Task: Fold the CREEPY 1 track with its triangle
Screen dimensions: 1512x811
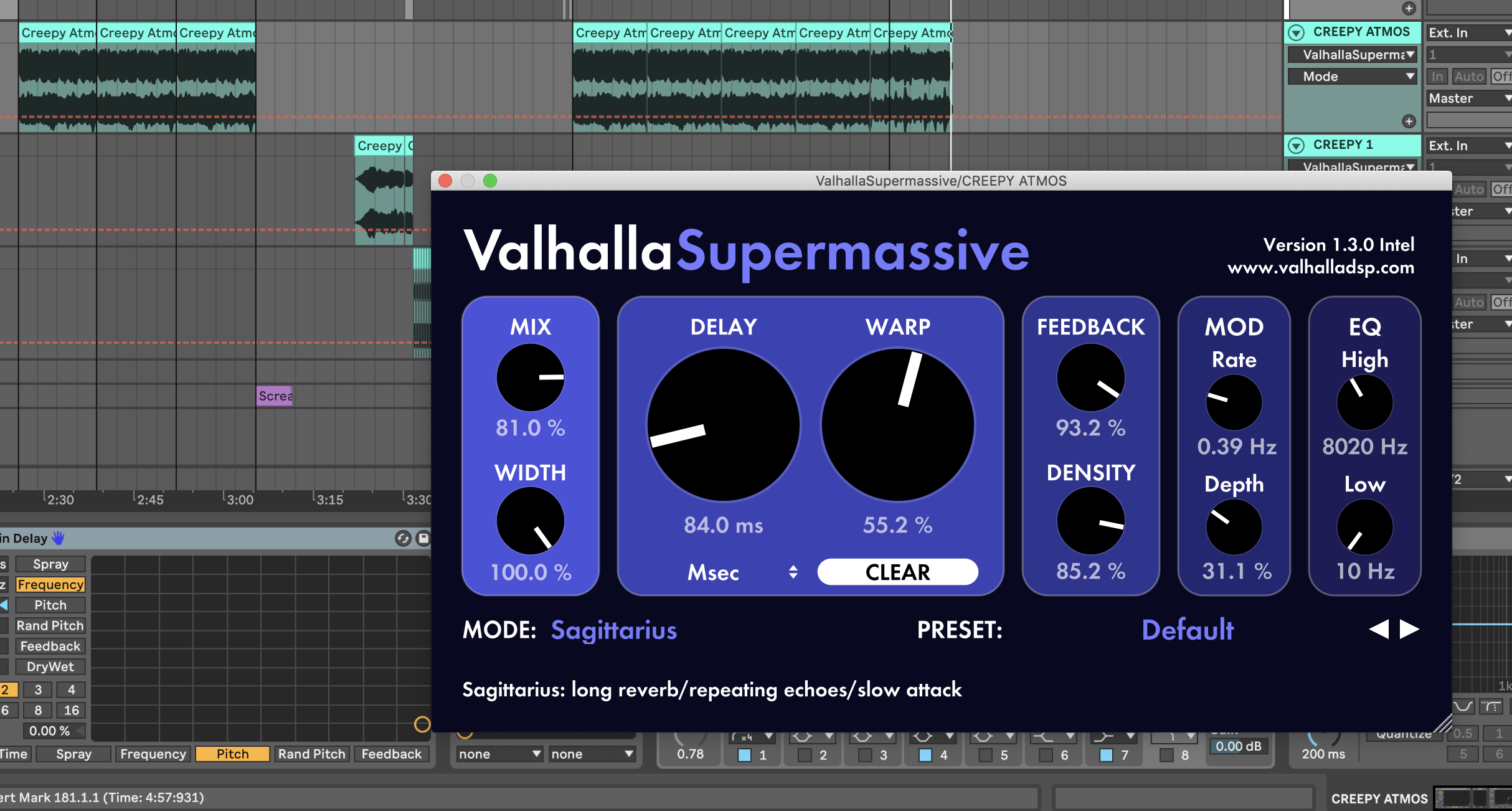Action: [1297, 145]
